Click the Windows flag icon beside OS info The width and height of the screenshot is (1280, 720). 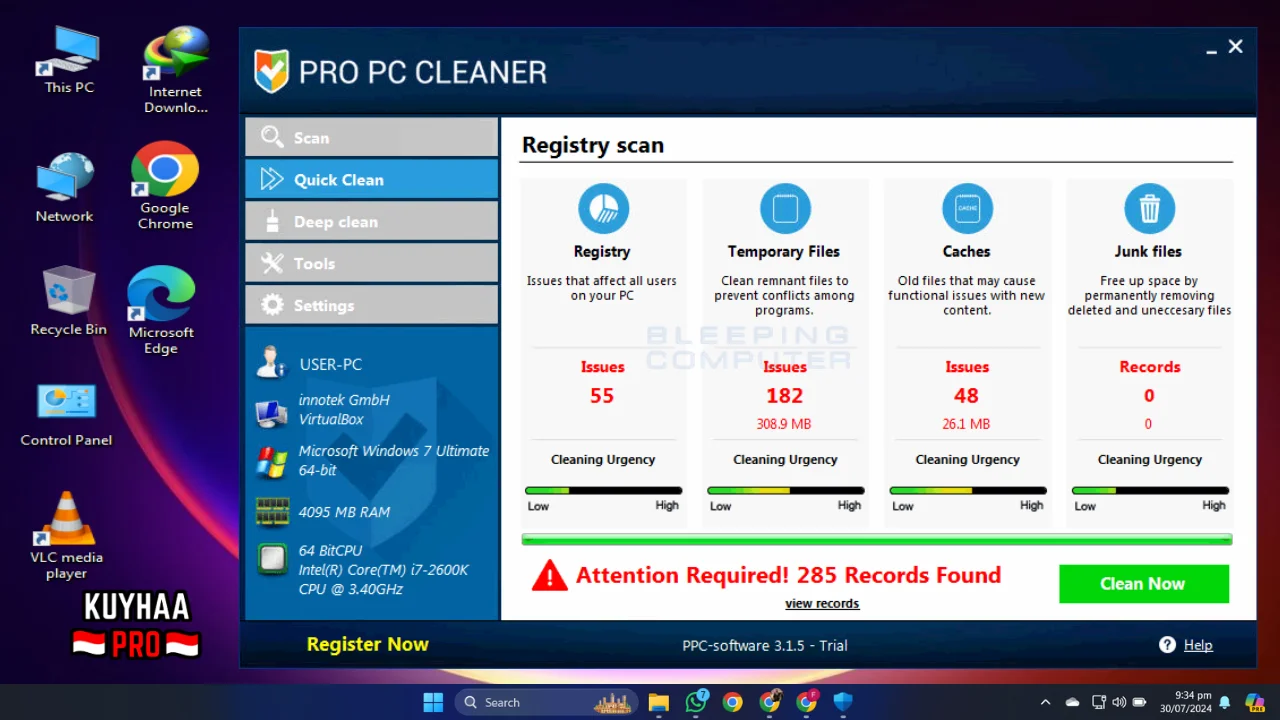click(271, 461)
